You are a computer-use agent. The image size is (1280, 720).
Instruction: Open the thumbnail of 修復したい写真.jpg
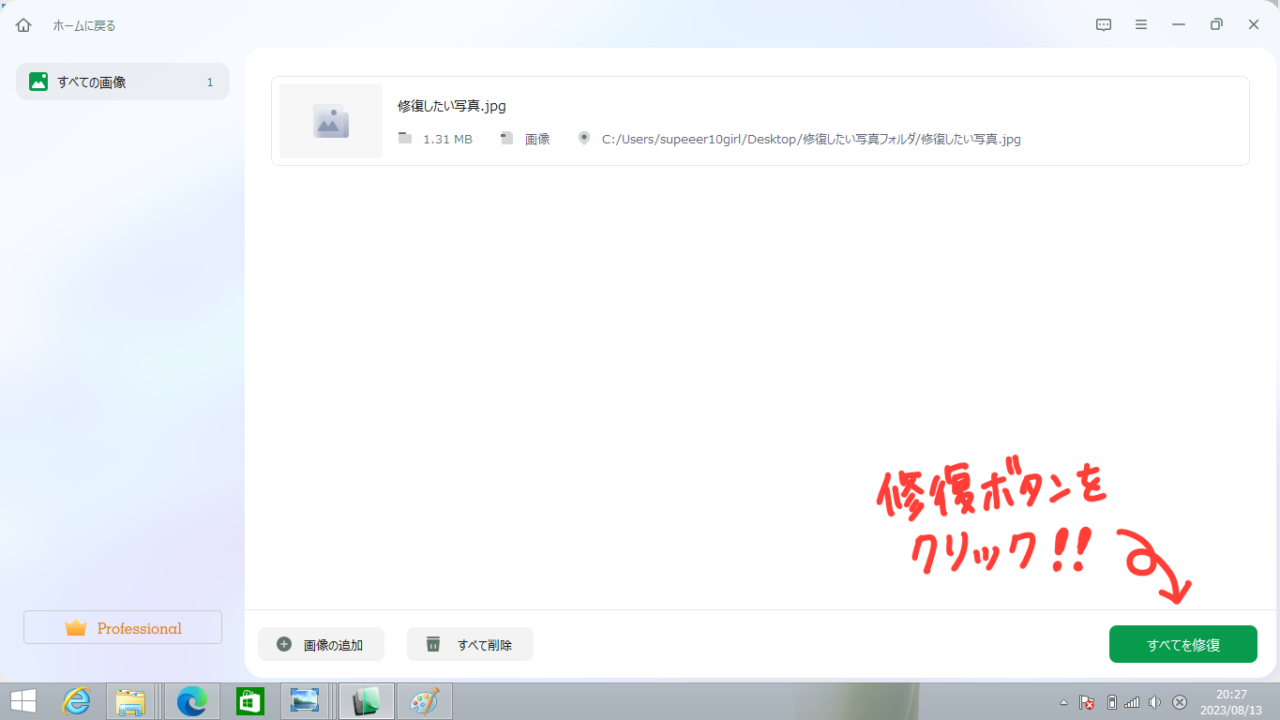[x=330, y=120]
